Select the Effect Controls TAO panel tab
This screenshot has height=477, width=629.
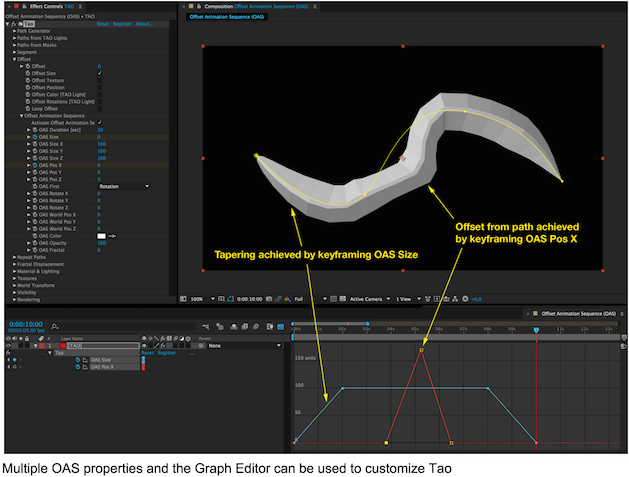pos(52,6)
